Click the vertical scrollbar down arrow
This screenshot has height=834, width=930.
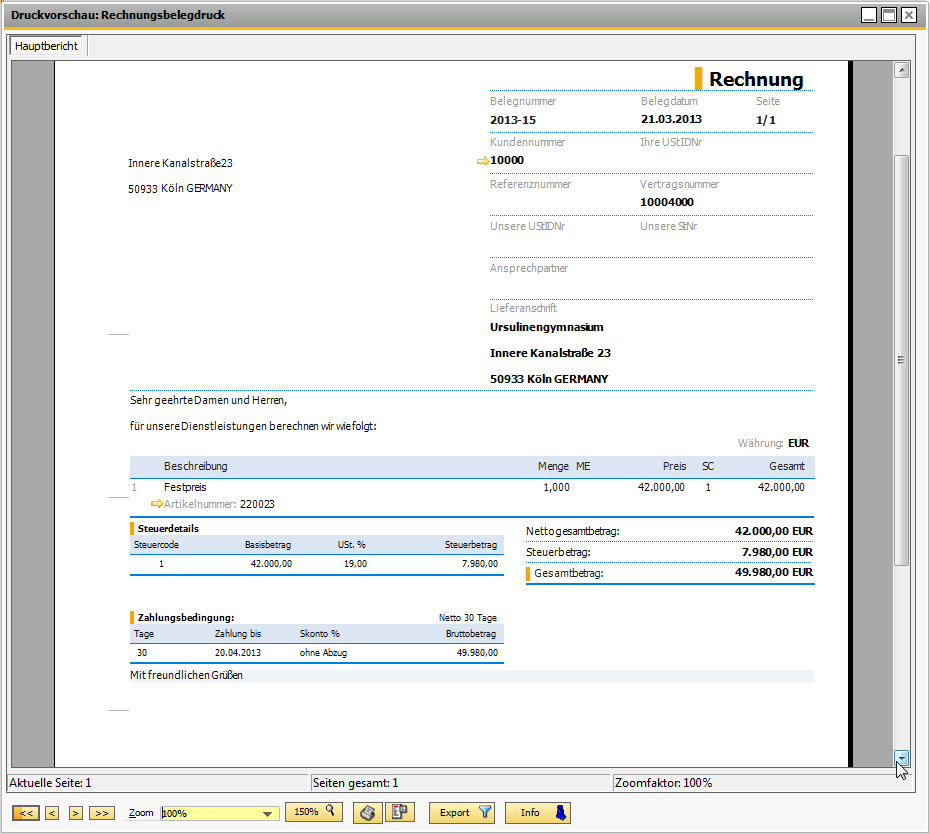coord(901,758)
